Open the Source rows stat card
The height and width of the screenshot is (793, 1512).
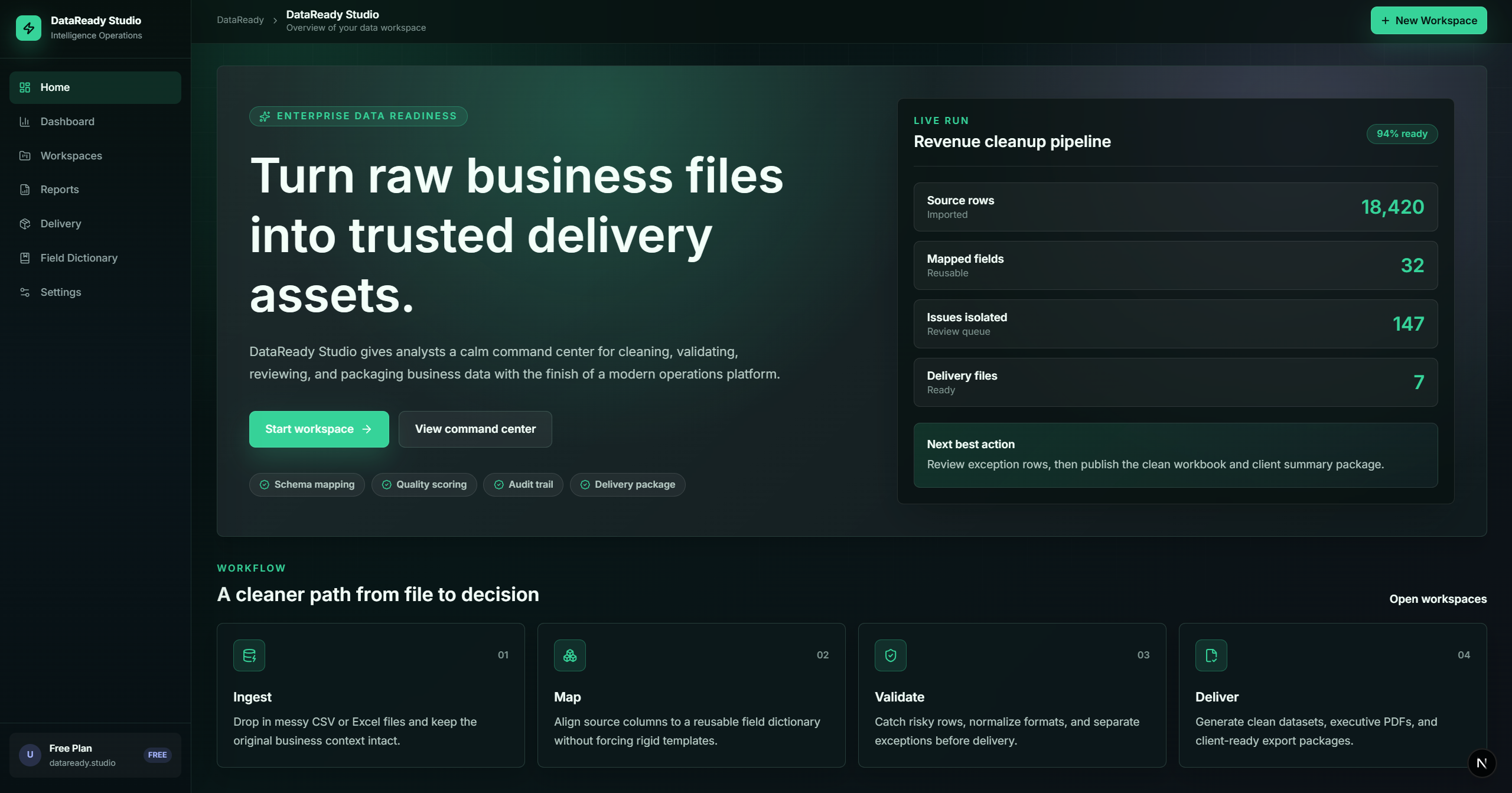click(x=1176, y=207)
